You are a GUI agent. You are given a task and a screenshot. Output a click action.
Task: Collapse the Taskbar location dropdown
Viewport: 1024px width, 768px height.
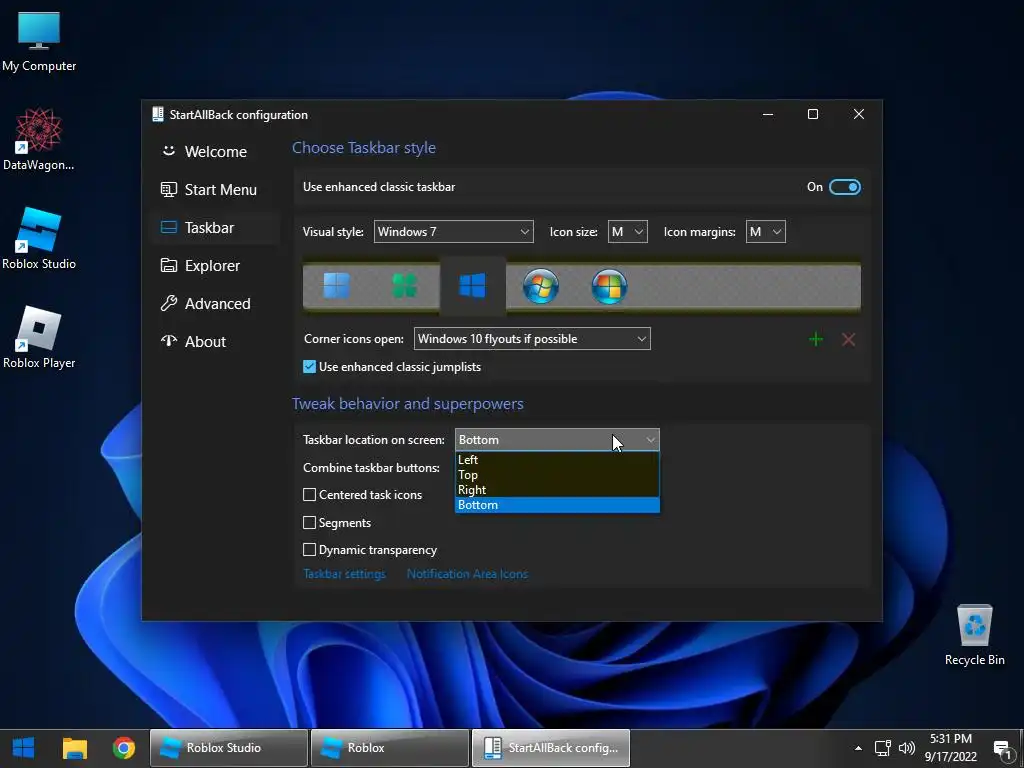pyautogui.click(x=557, y=440)
